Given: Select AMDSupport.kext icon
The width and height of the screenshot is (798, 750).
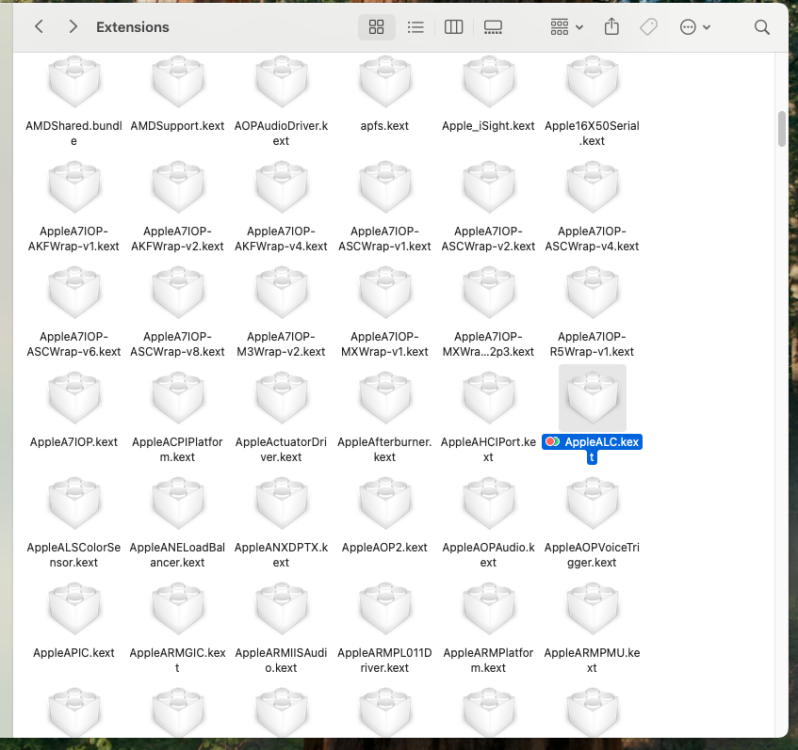Looking at the screenshot, I should 178,81.
